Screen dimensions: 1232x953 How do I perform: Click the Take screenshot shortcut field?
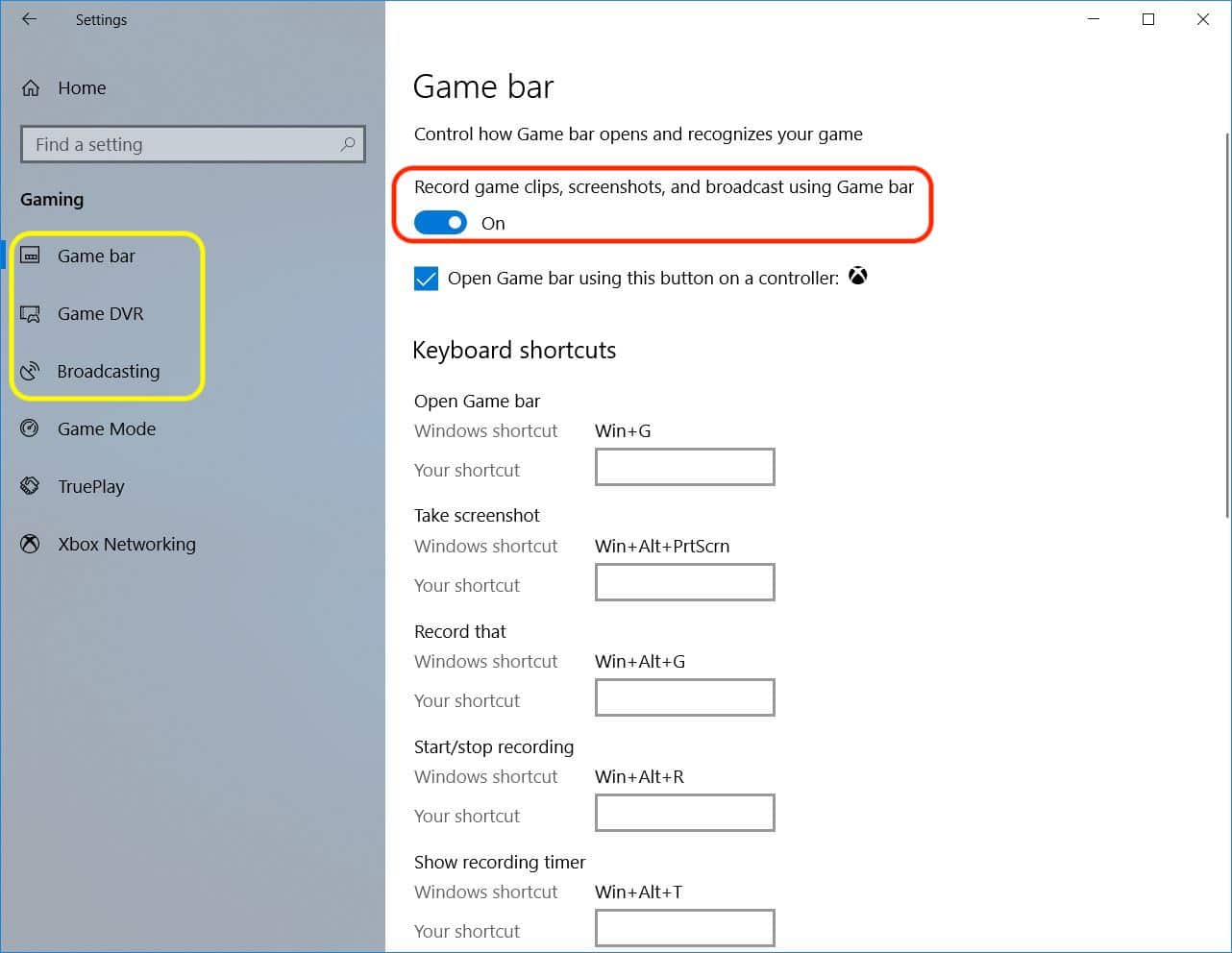pos(684,582)
